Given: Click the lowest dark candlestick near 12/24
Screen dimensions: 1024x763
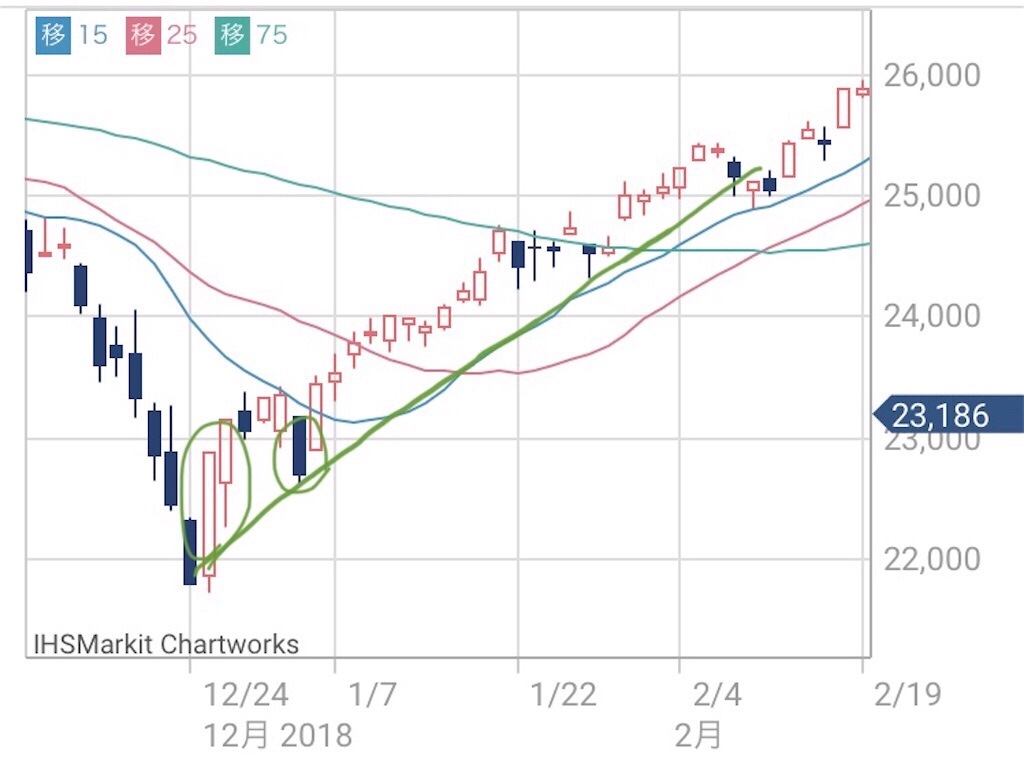Looking at the screenshot, I should [x=190, y=551].
